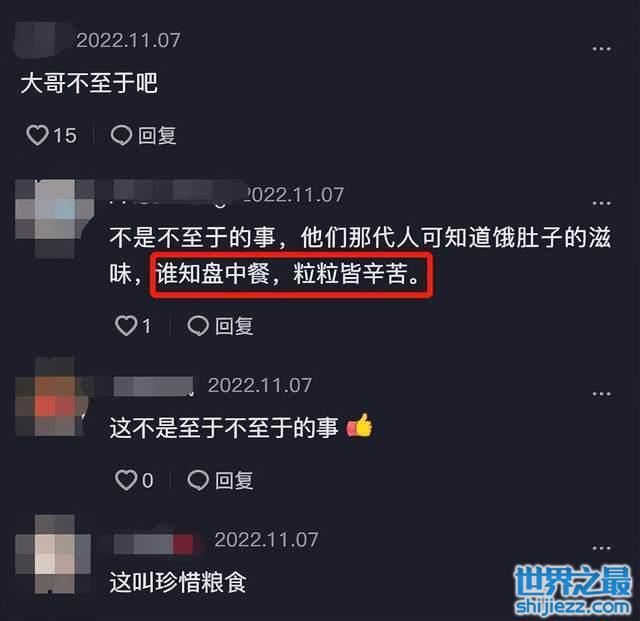Open the avatar of the "这叫珍惜粮食" commenter
This screenshot has width=640, height=621.
53,554
